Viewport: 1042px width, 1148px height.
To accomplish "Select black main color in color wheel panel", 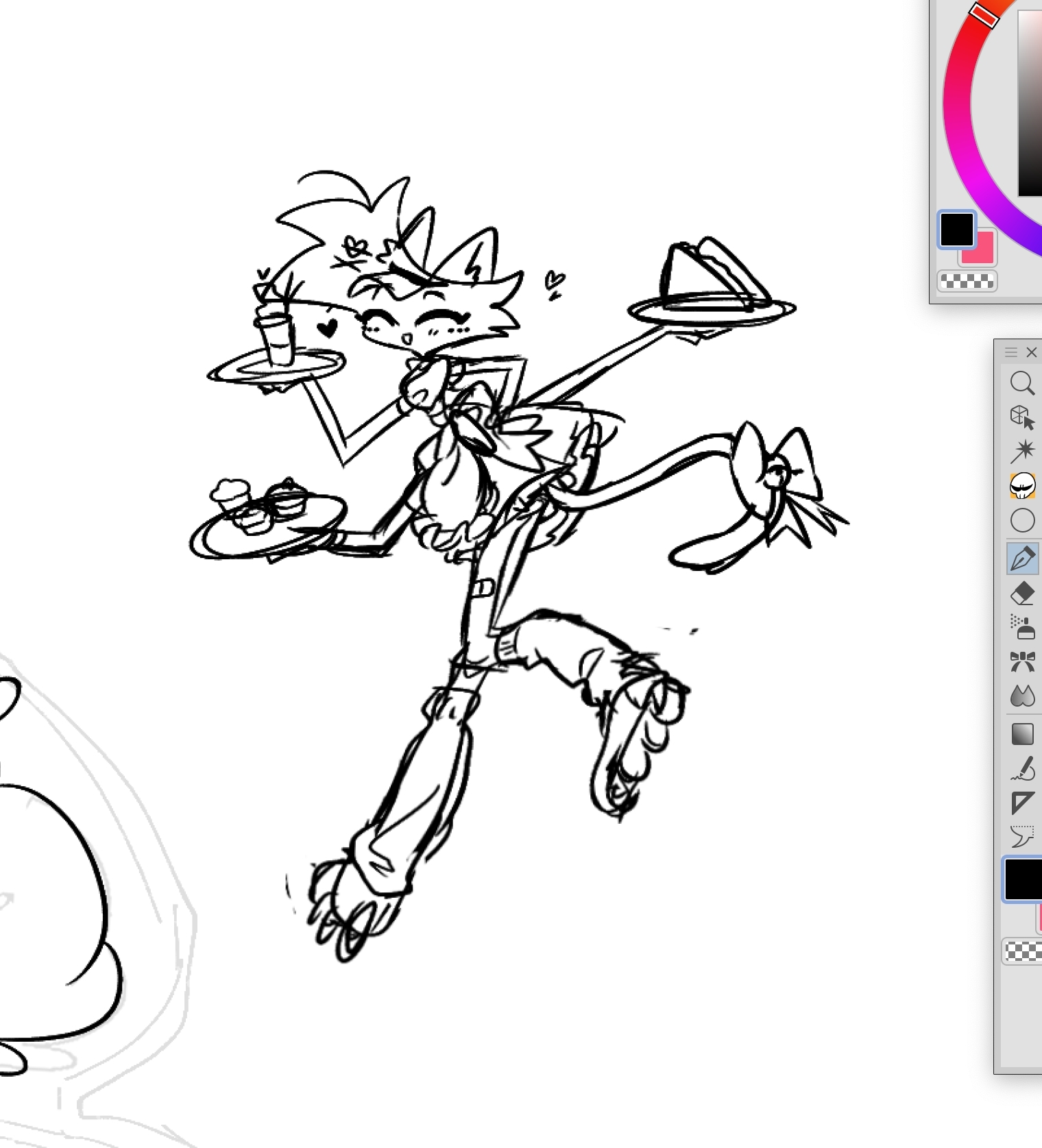I will tap(956, 230).
